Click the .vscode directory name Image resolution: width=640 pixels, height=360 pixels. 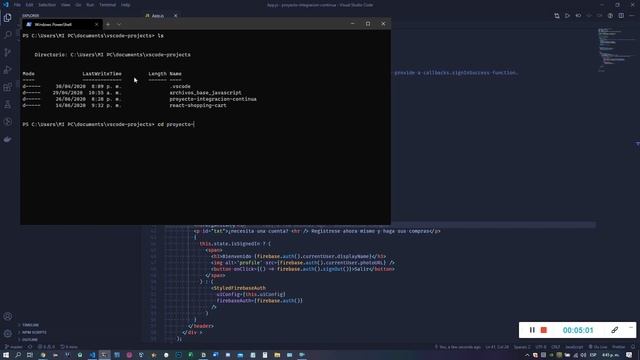180,87
